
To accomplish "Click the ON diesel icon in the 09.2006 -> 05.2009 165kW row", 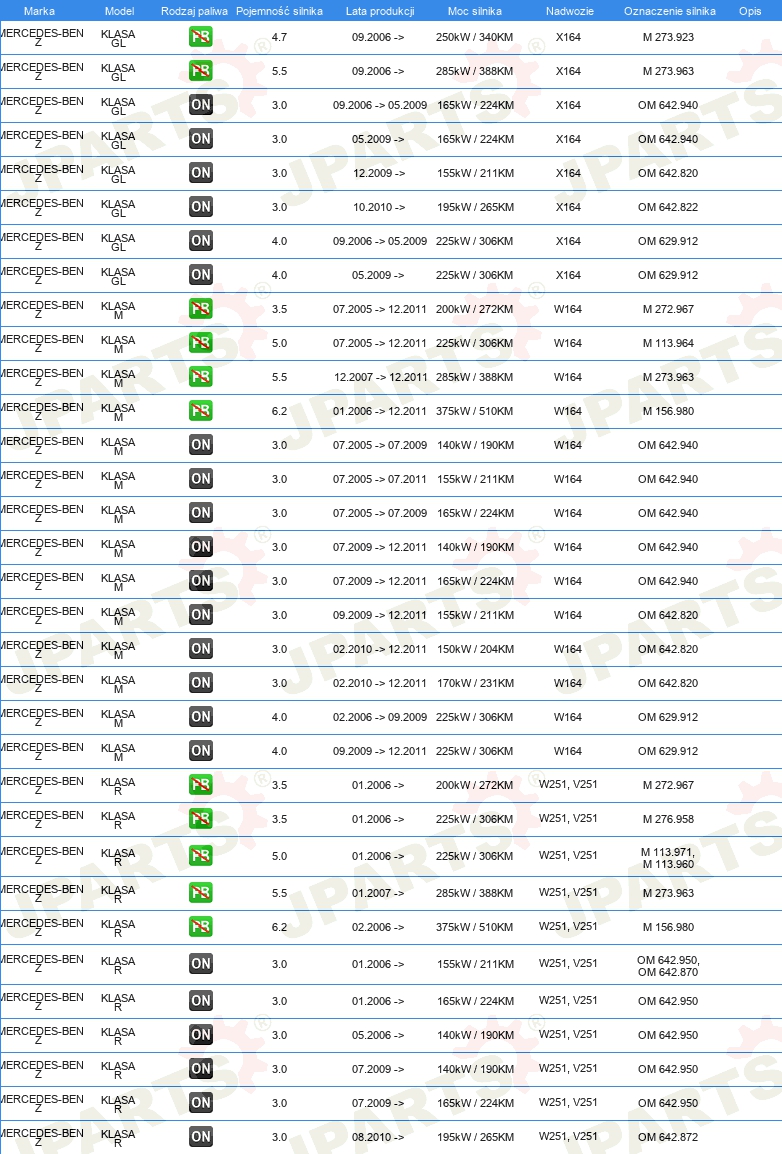I will tap(200, 105).
